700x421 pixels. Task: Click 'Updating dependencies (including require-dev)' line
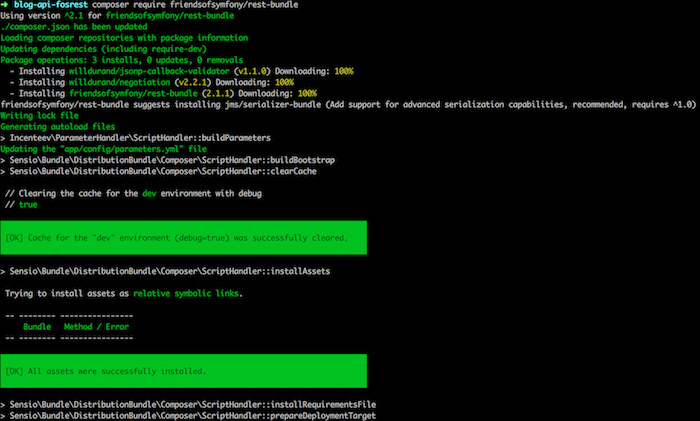[x=104, y=49]
